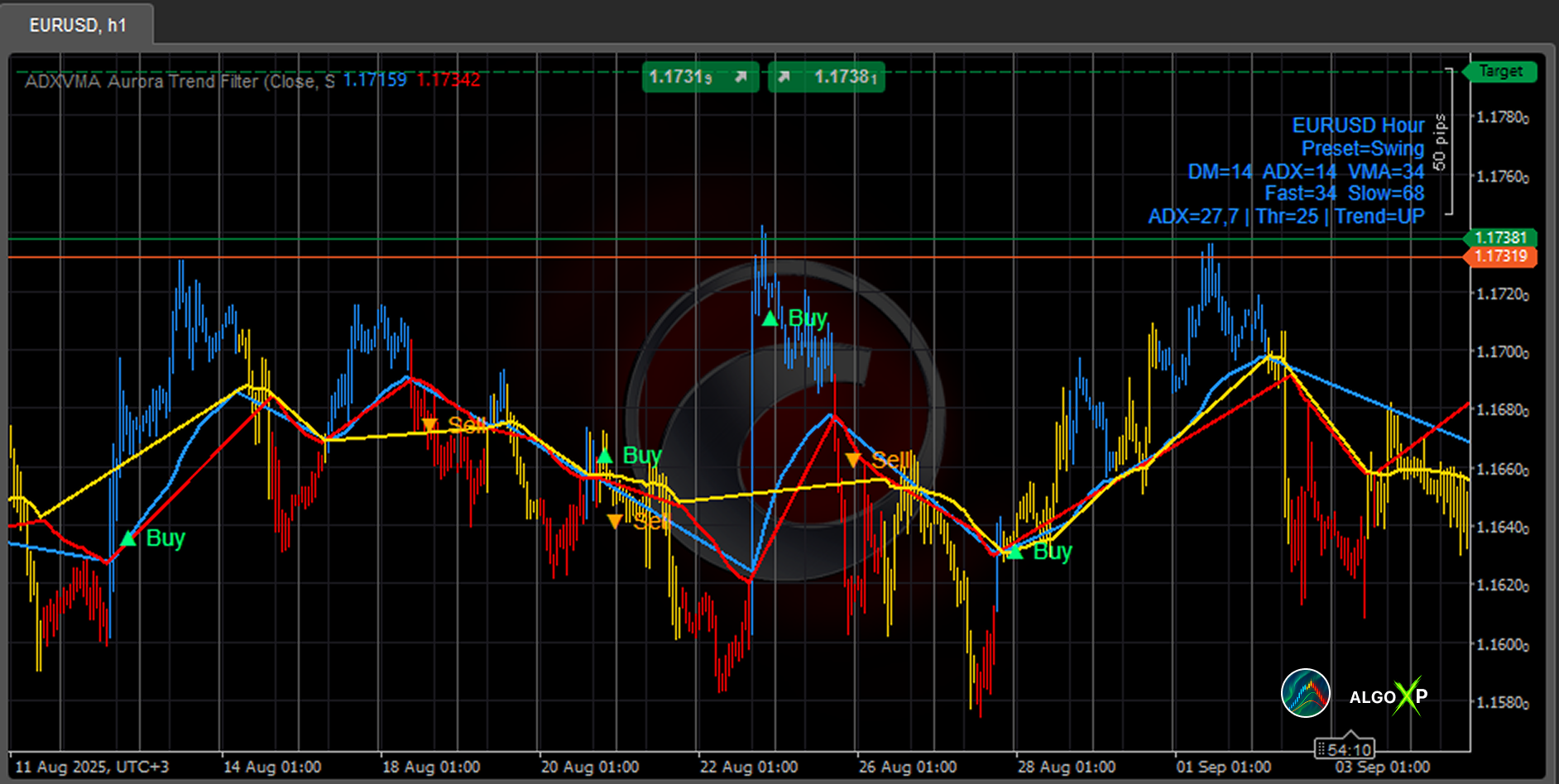Viewport: 1559px width, 784px height.
Task: Click the Sell arrow near 18 Aug
Action: coord(429,425)
